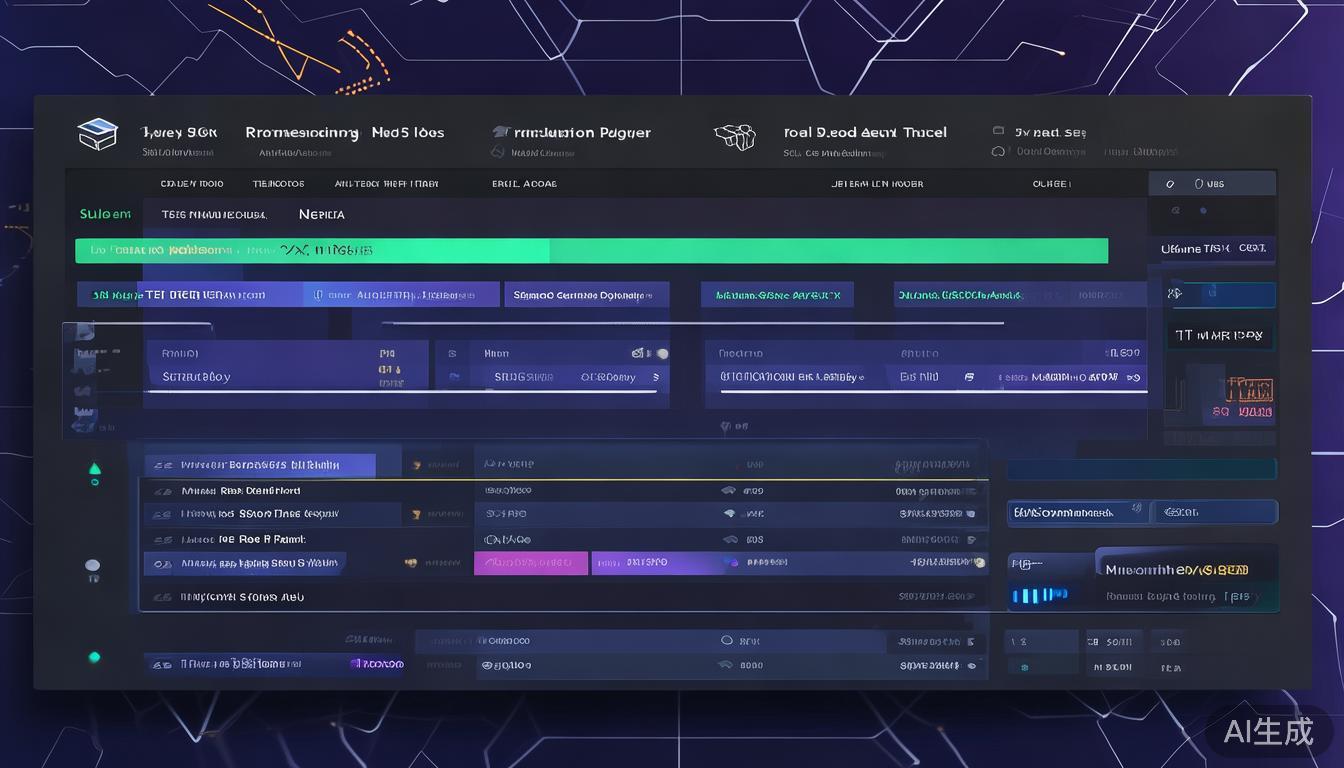Click the cube package icon in the header
Image resolution: width=1344 pixels, height=768 pixels.
coord(734,136)
